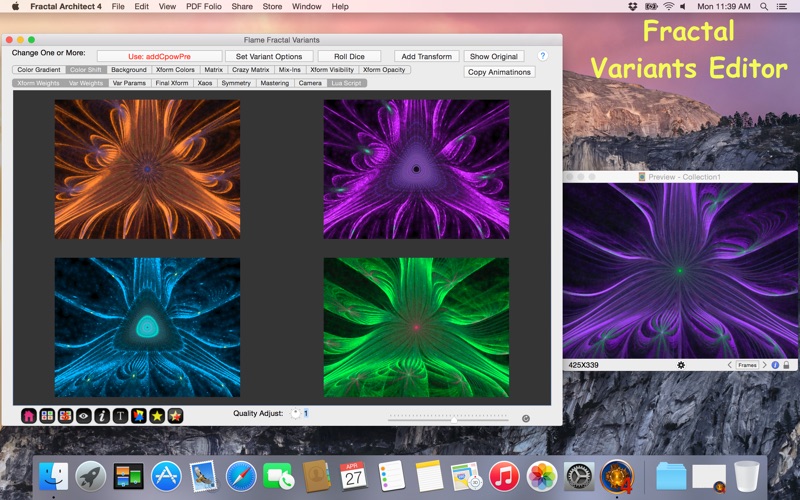Click the Frames field in Preview window

tap(747, 365)
